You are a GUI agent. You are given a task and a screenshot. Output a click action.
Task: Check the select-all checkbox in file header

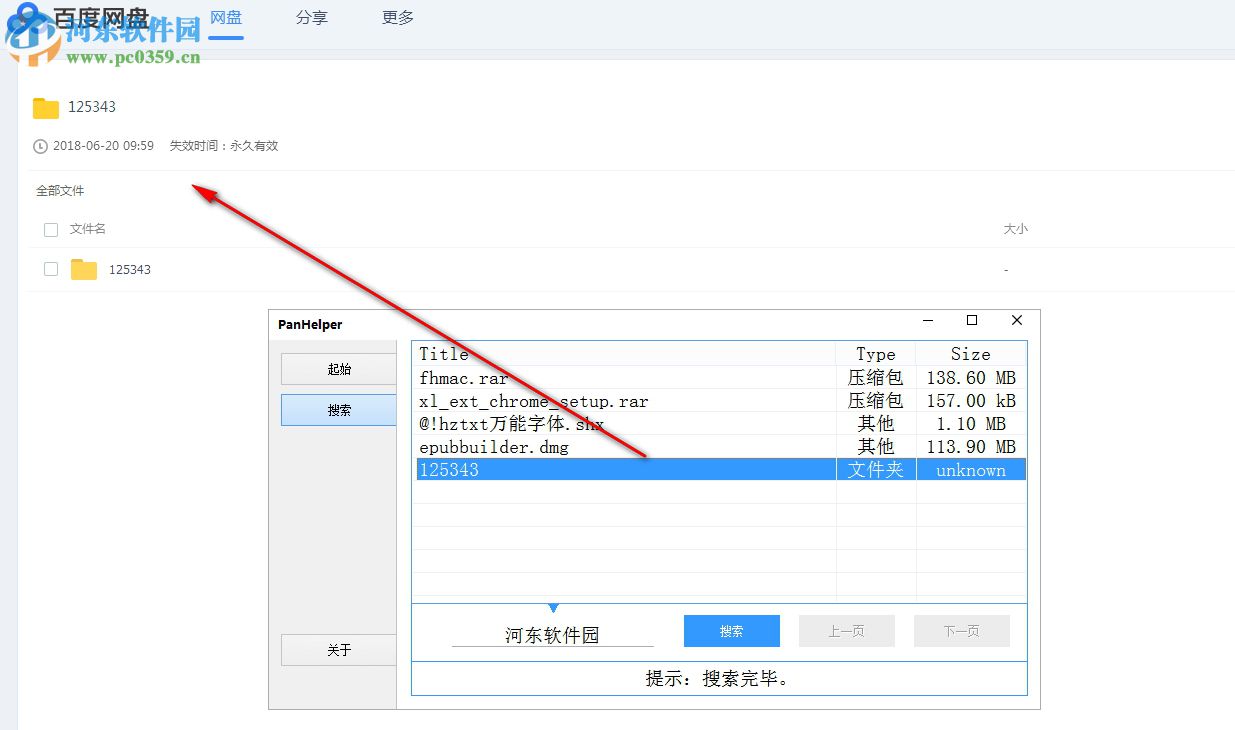[50, 229]
